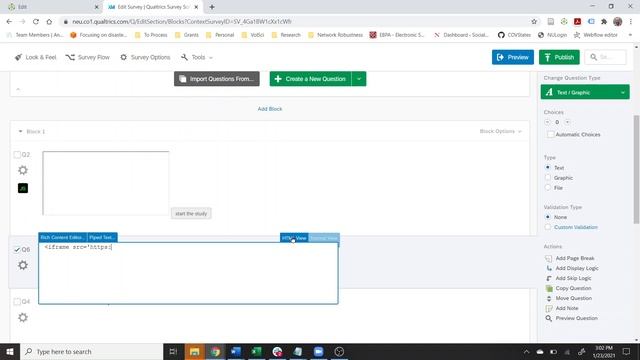Screen dimensions: 640x360
Task: Reload the page with refresh icon
Action: coord(36,22)
